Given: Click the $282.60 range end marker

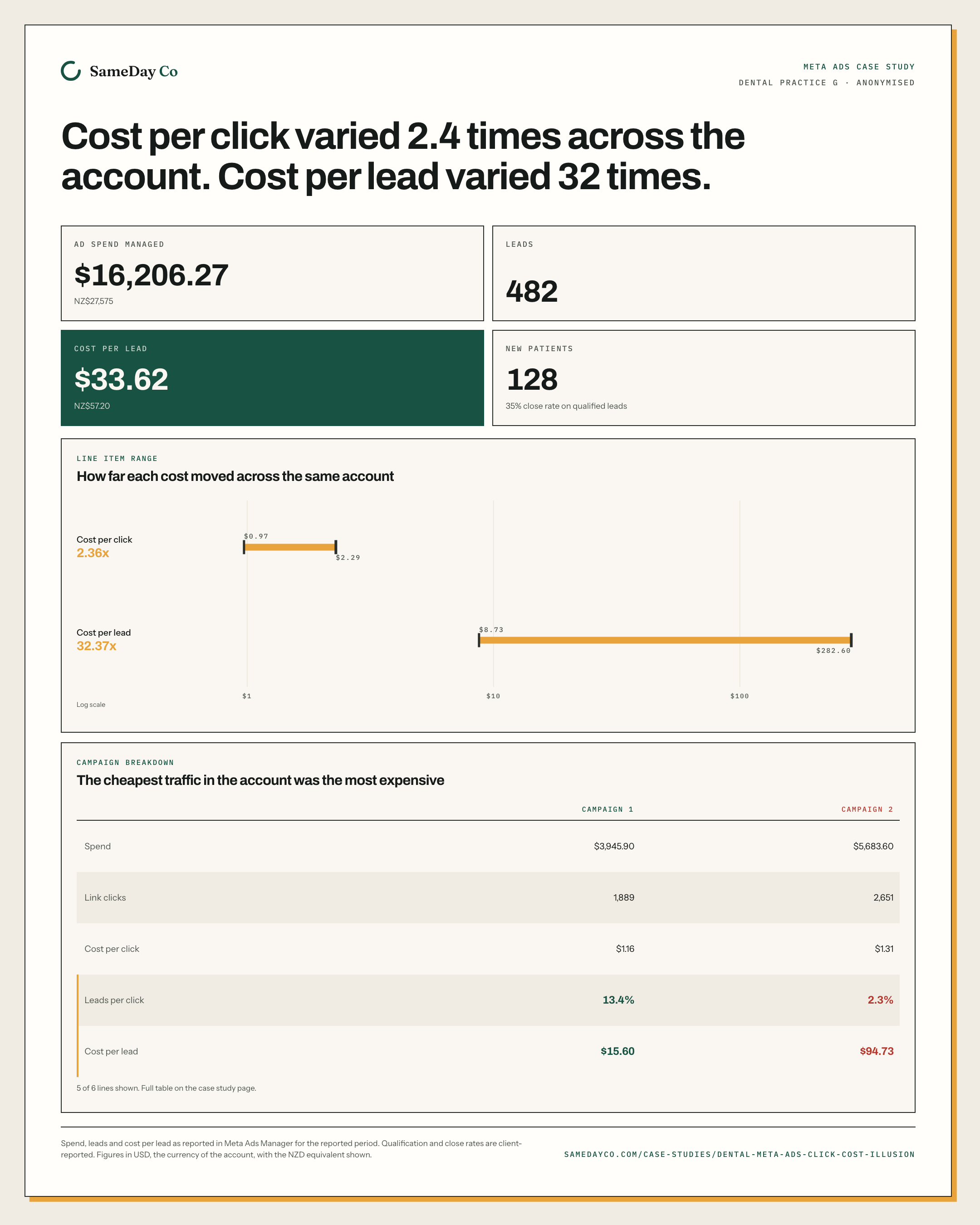Looking at the screenshot, I should tap(851, 640).
